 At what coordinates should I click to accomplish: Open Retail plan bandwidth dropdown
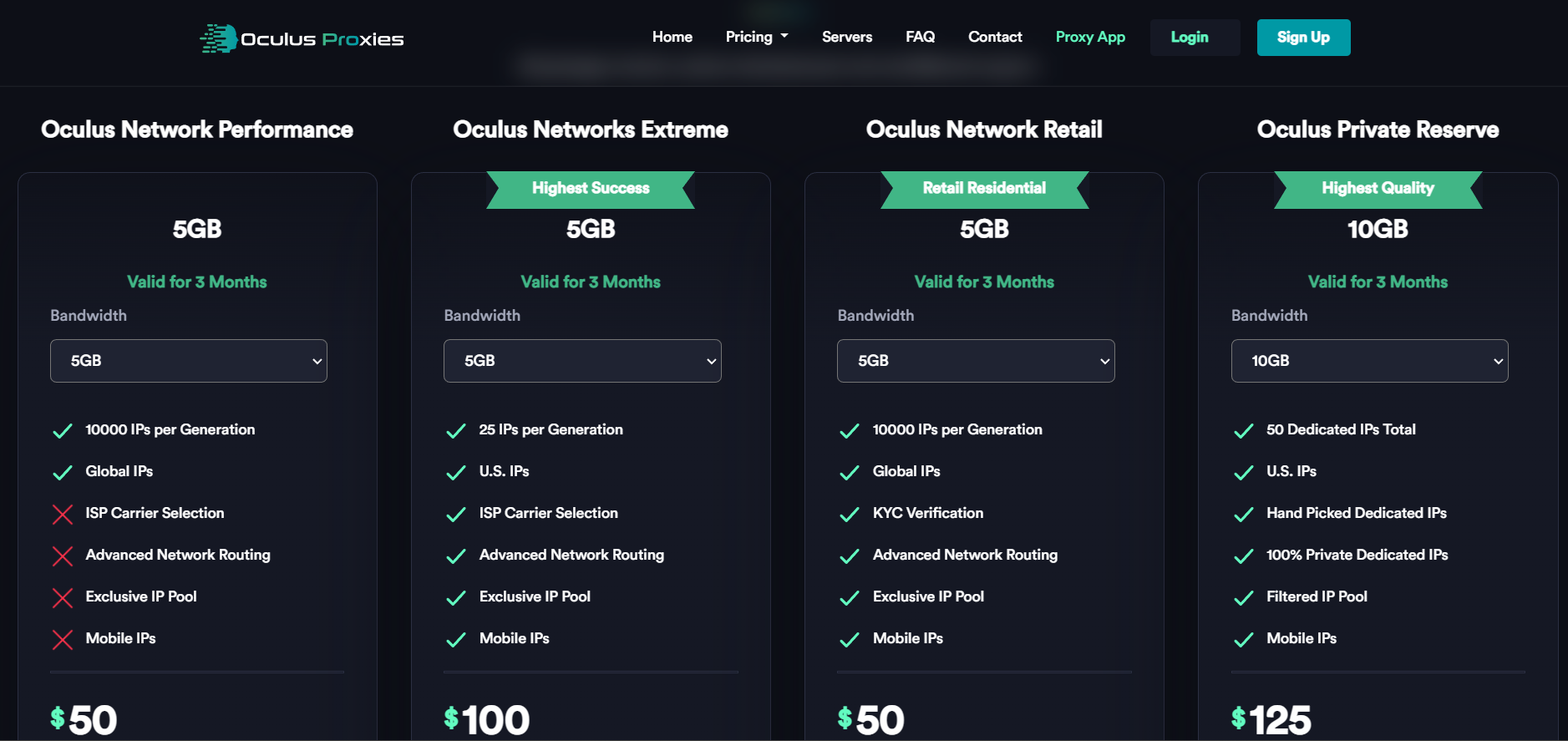tap(976, 361)
